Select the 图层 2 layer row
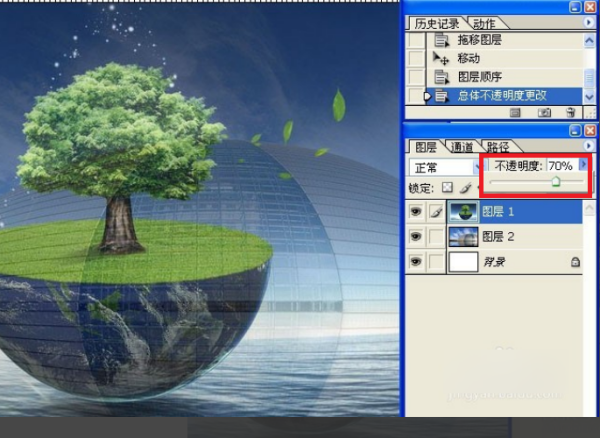This screenshot has height=438, width=600. coord(514,236)
